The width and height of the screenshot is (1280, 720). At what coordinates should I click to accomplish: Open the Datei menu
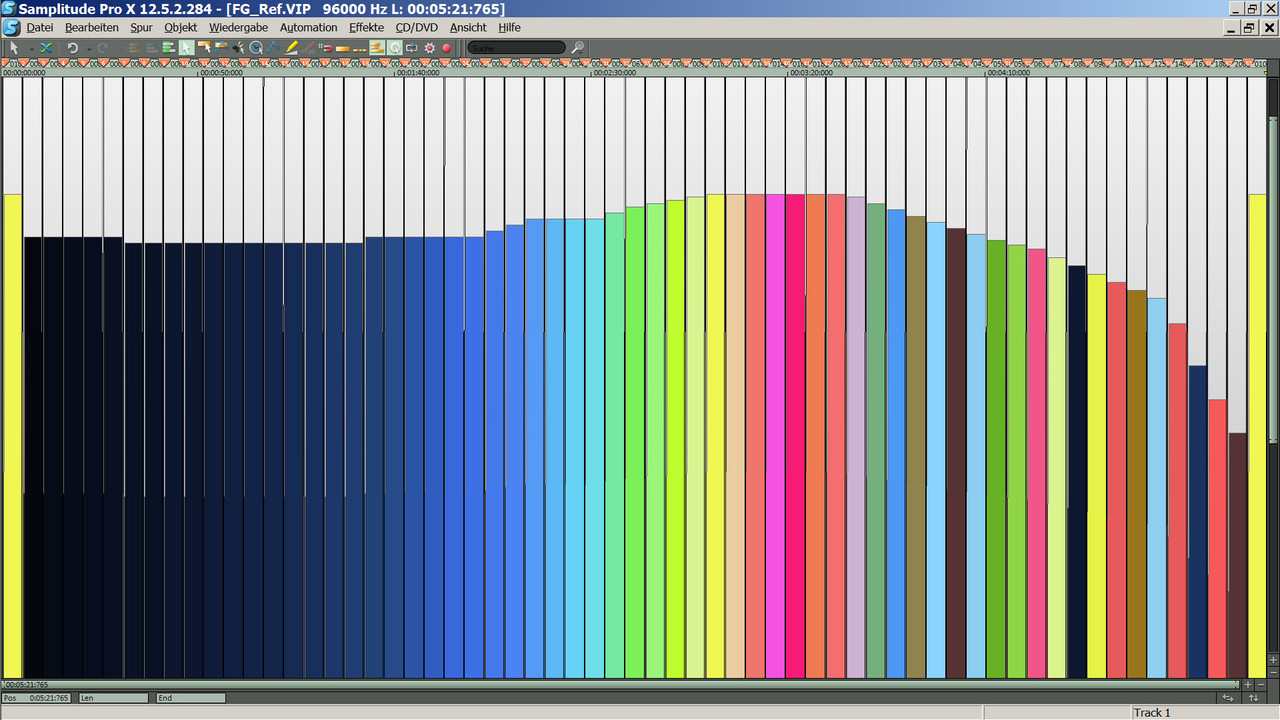40,28
